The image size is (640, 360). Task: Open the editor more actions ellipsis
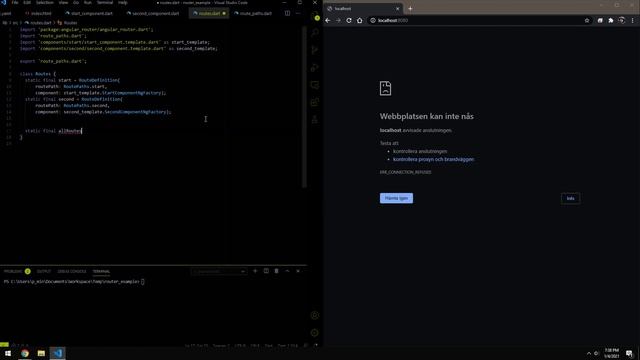coord(298,13)
